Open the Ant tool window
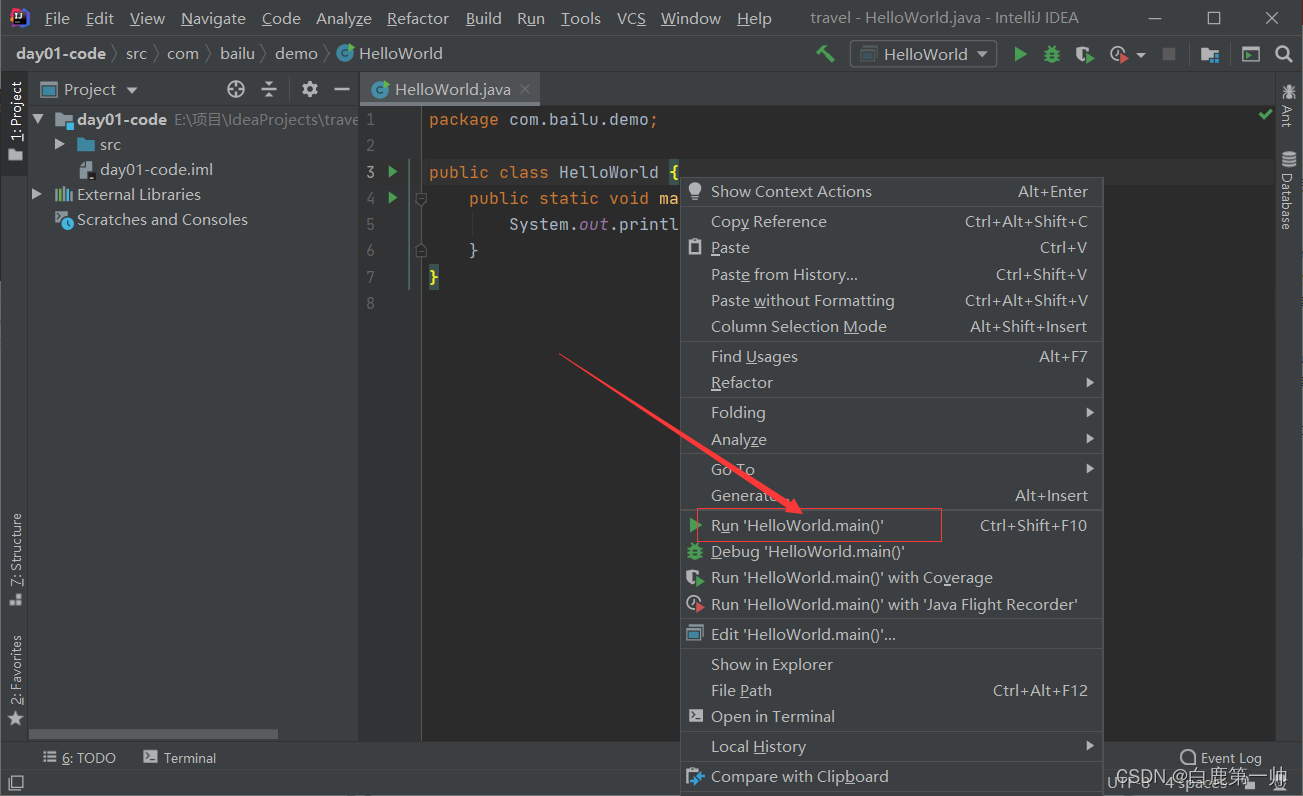Image resolution: width=1303 pixels, height=796 pixels. [x=1288, y=104]
